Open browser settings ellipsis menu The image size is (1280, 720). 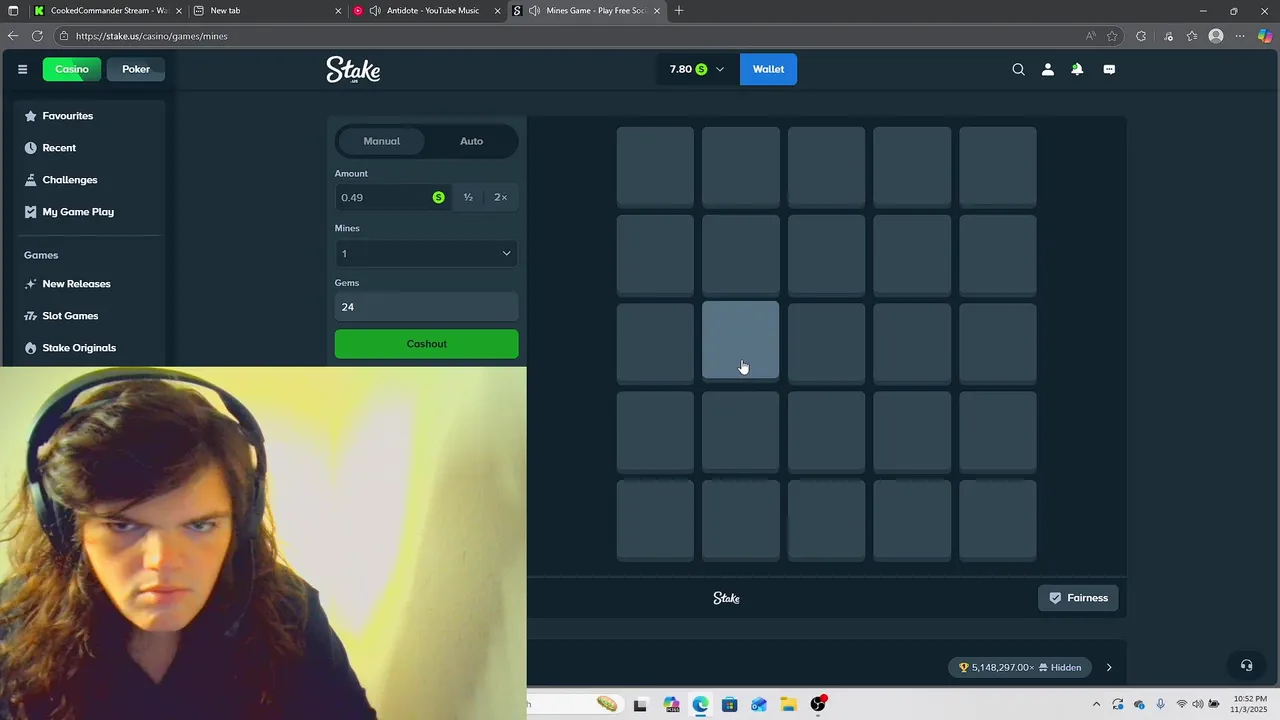1240,36
